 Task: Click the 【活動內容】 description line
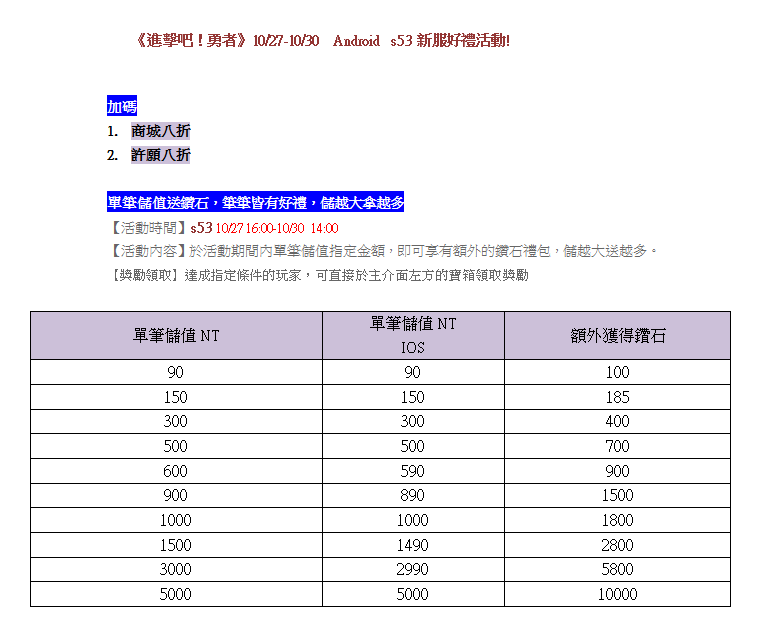(382, 251)
